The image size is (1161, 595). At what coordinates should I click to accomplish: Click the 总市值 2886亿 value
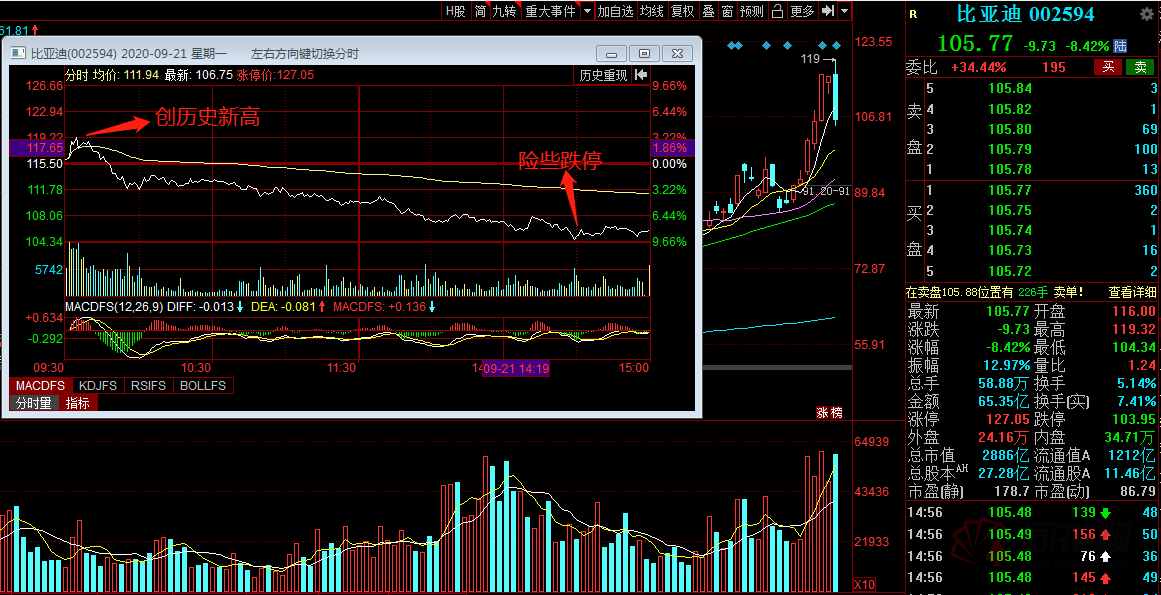1006,455
